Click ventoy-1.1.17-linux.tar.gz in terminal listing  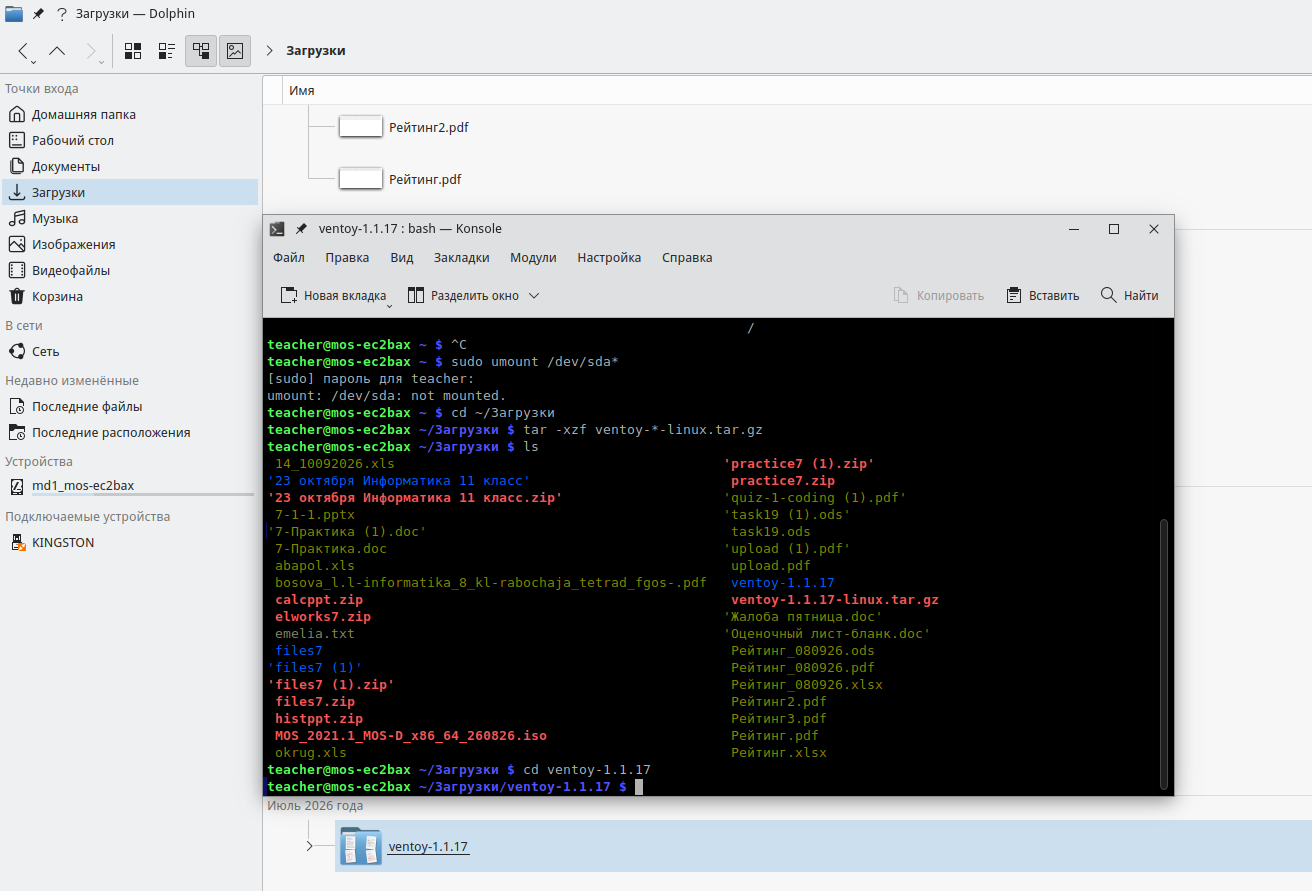tap(835, 600)
